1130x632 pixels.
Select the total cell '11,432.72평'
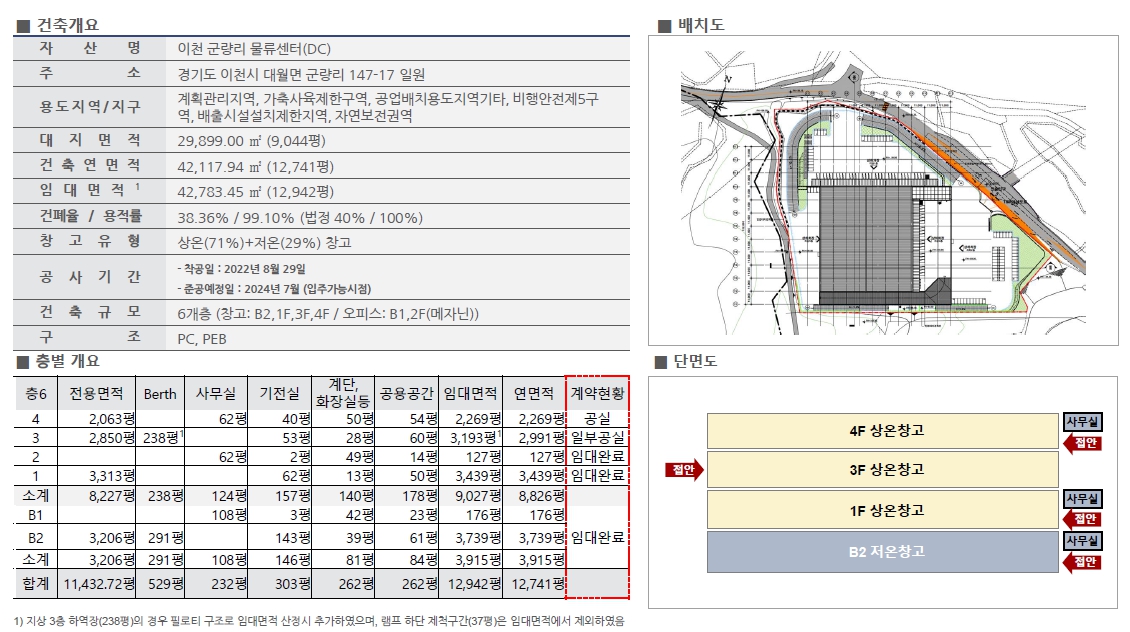click(x=99, y=584)
